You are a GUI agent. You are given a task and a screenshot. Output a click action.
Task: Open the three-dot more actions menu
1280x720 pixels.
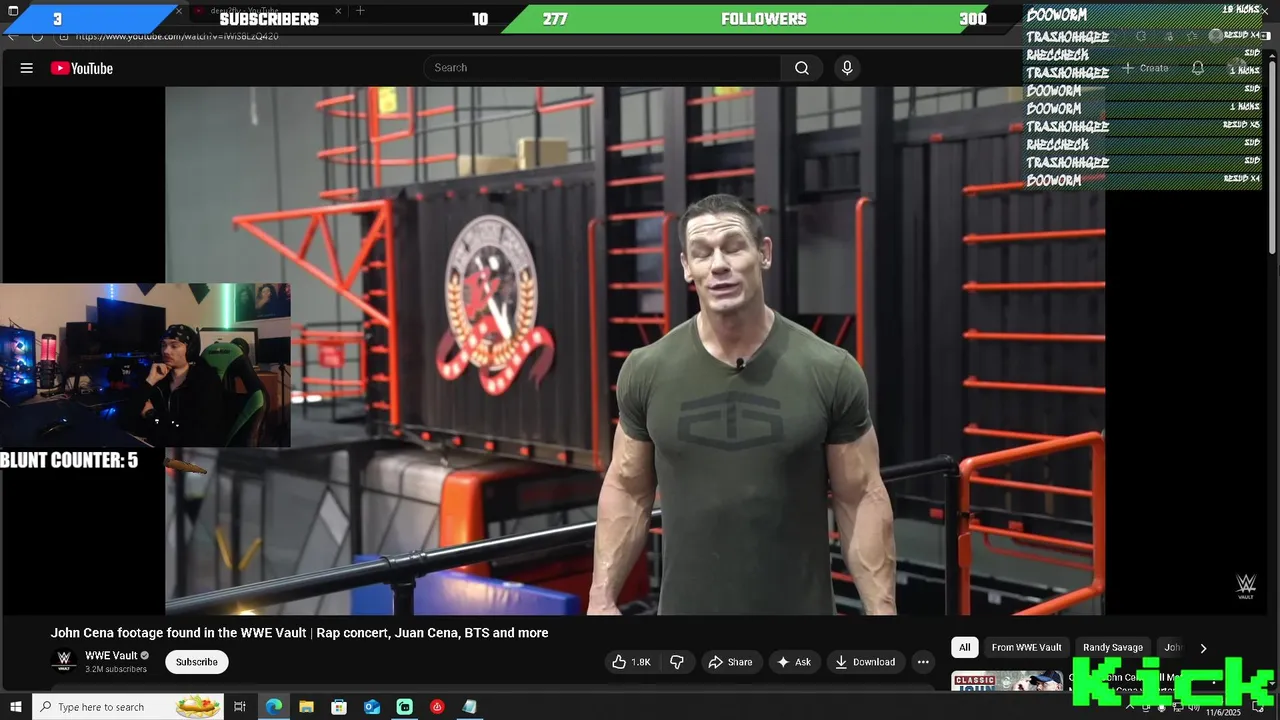(x=923, y=662)
